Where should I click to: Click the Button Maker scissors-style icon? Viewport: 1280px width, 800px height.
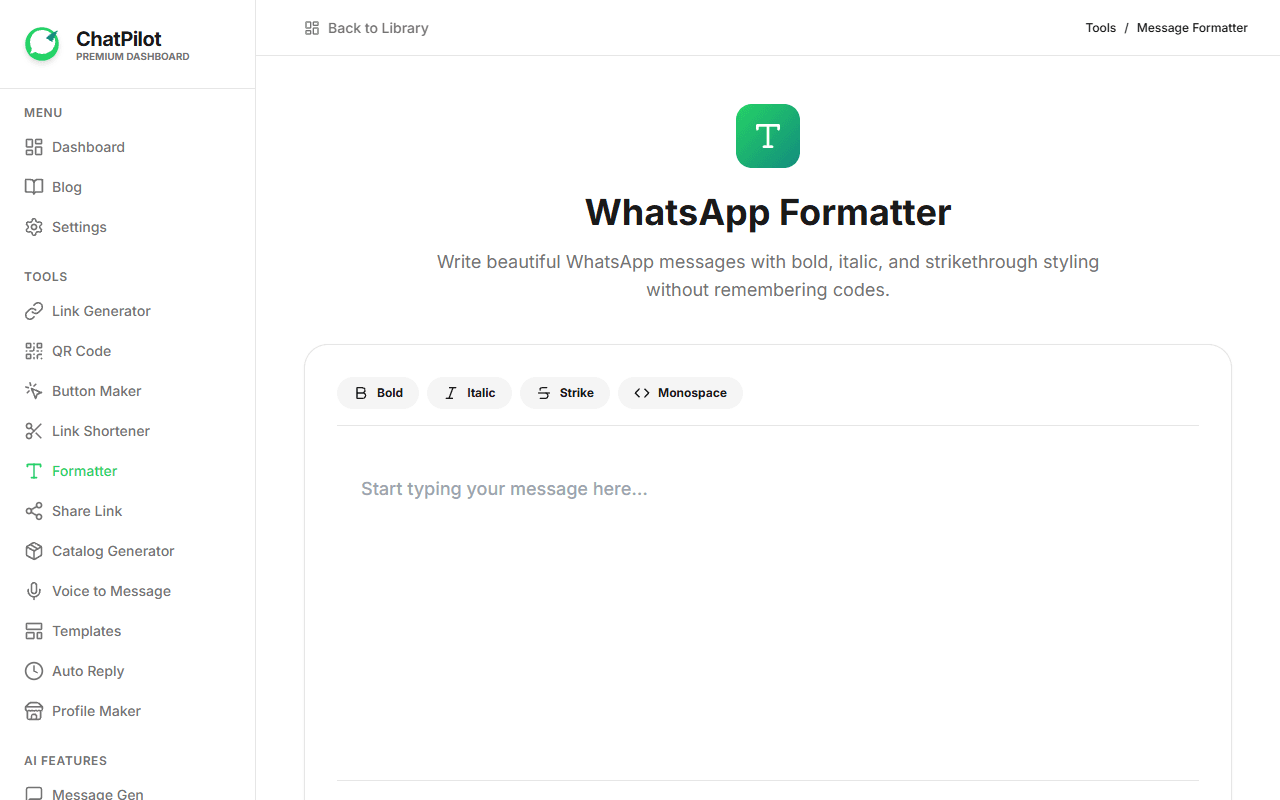(x=34, y=391)
